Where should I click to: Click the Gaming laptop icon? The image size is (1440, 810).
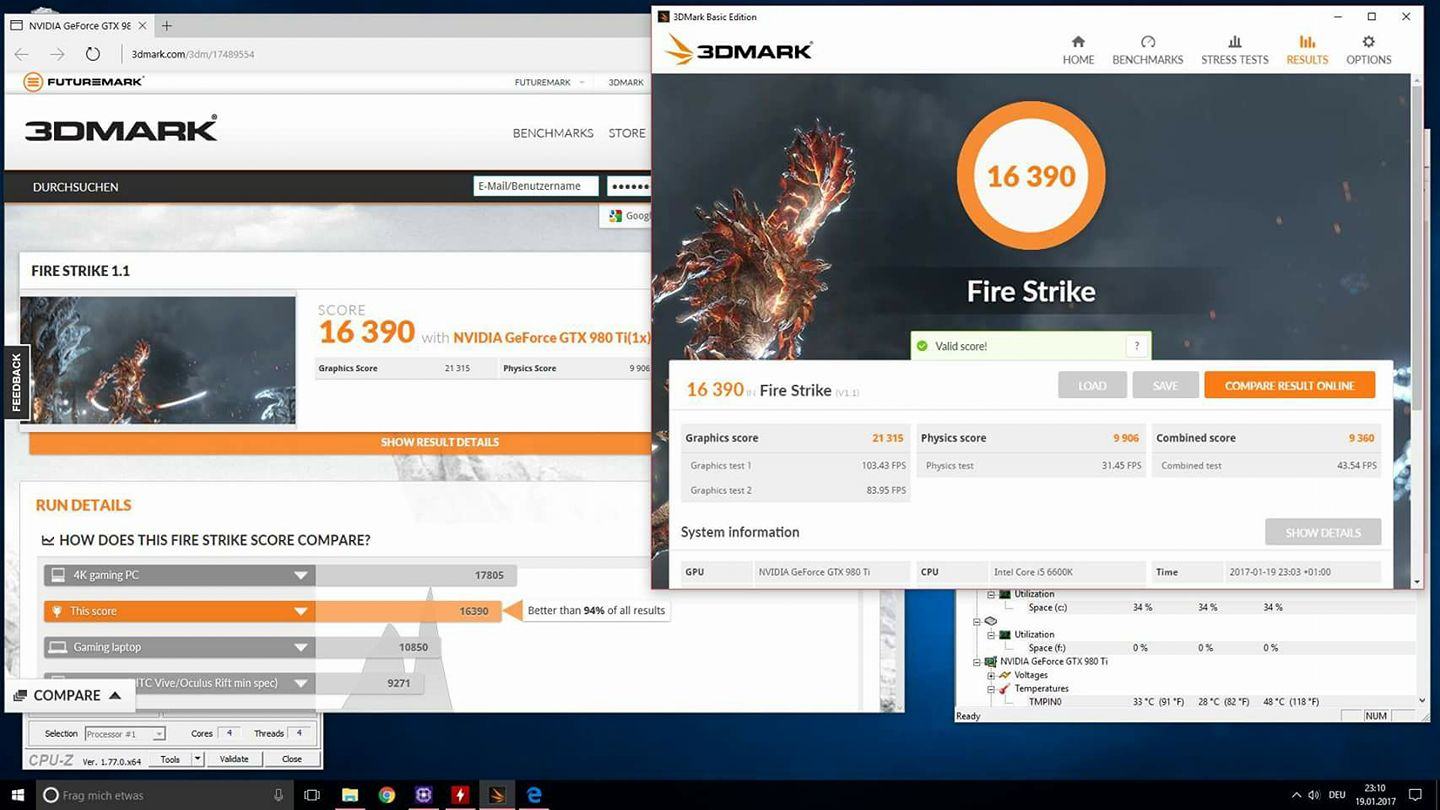coord(58,647)
